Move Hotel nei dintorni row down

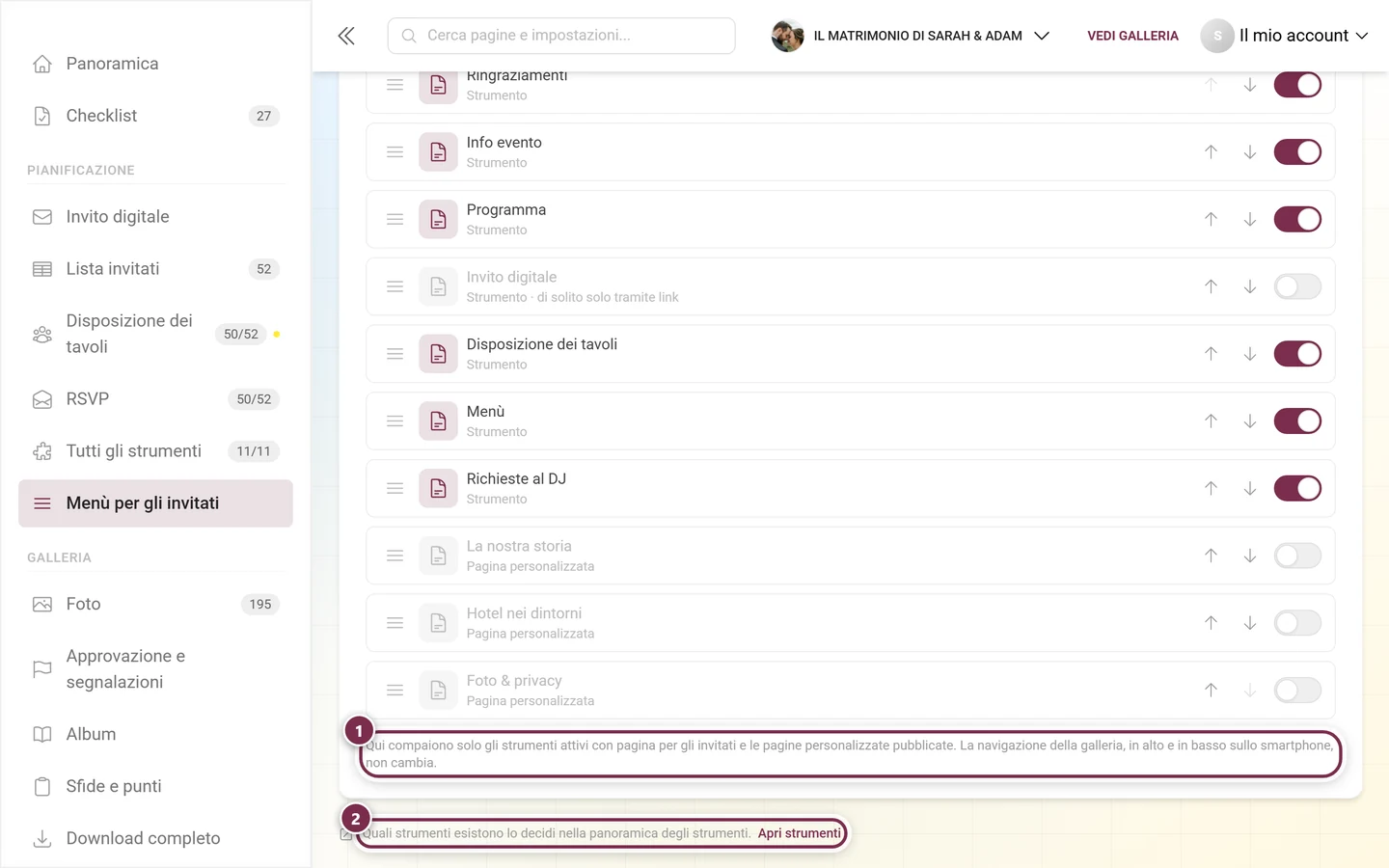tap(1249, 623)
